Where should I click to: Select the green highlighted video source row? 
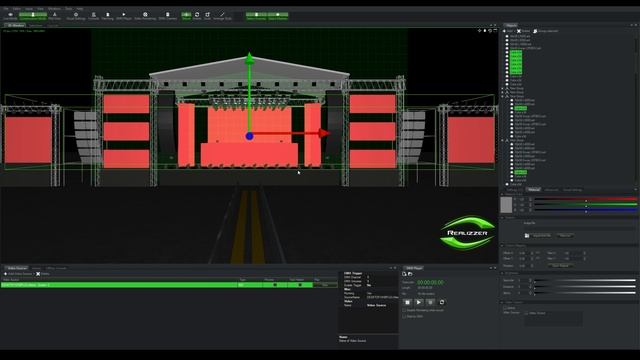169,285
